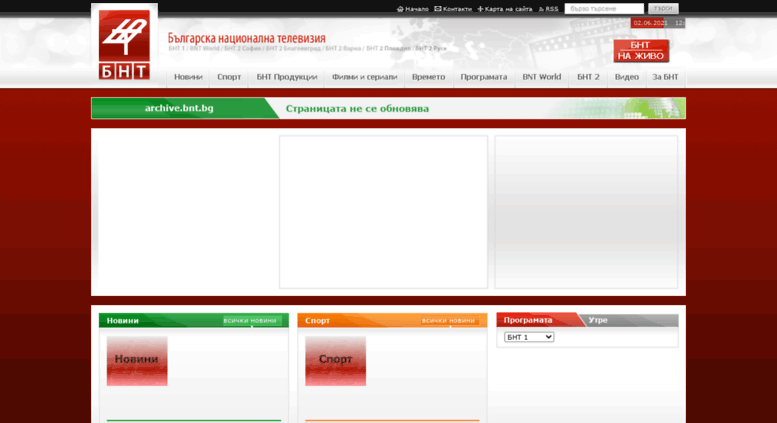Click the Контакти text link
The image size is (777, 423).
click(457, 9)
